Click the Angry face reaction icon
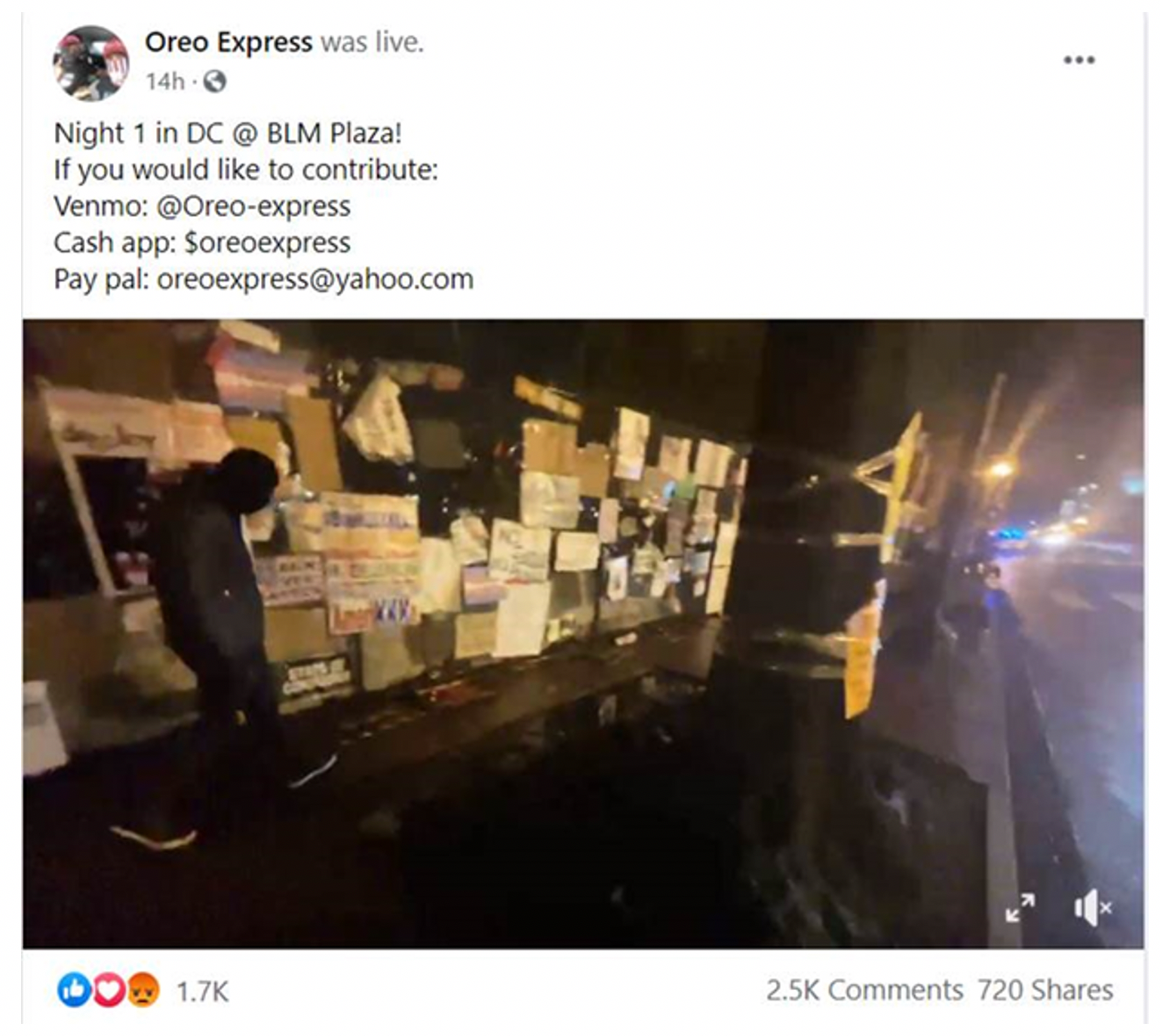1160x1036 pixels. click(x=143, y=990)
